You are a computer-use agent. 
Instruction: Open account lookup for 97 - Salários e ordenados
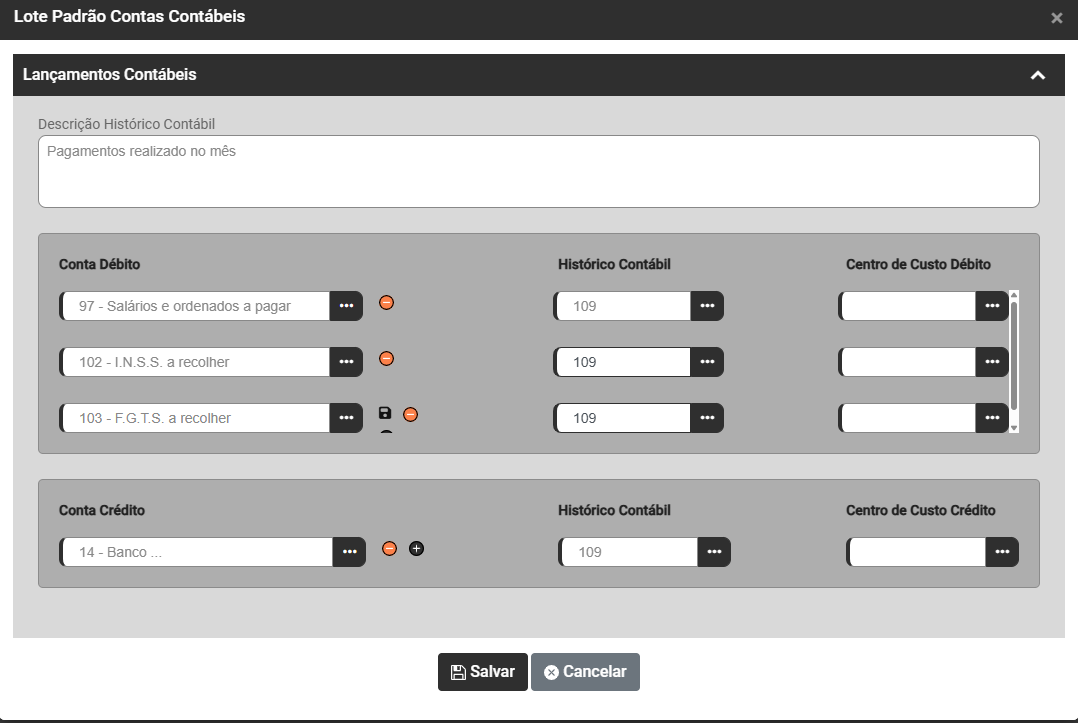coord(346,306)
